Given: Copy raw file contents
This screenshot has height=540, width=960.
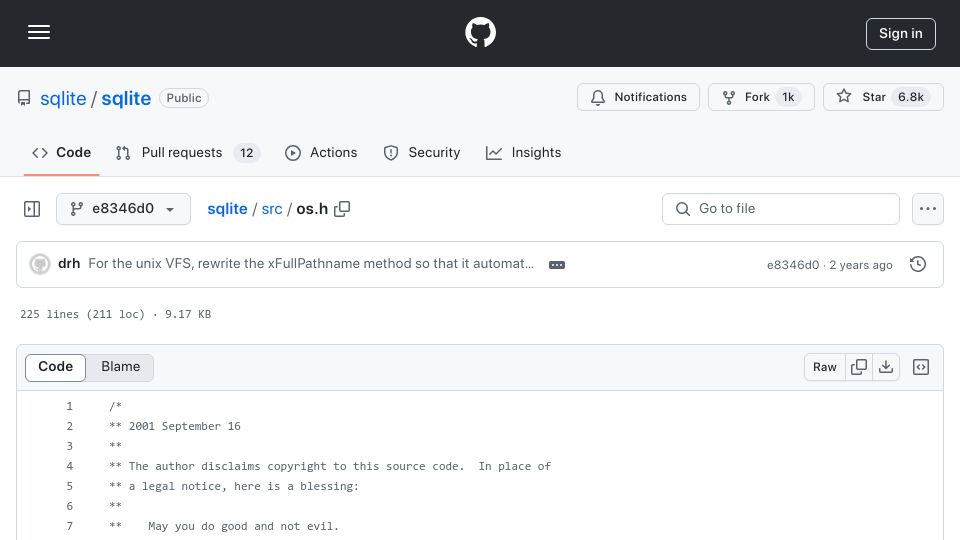Looking at the screenshot, I should click(x=859, y=367).
